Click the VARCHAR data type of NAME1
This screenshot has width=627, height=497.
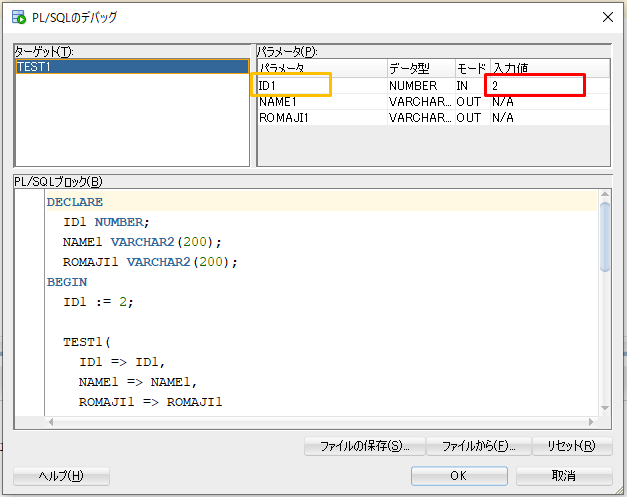(421, 102)
